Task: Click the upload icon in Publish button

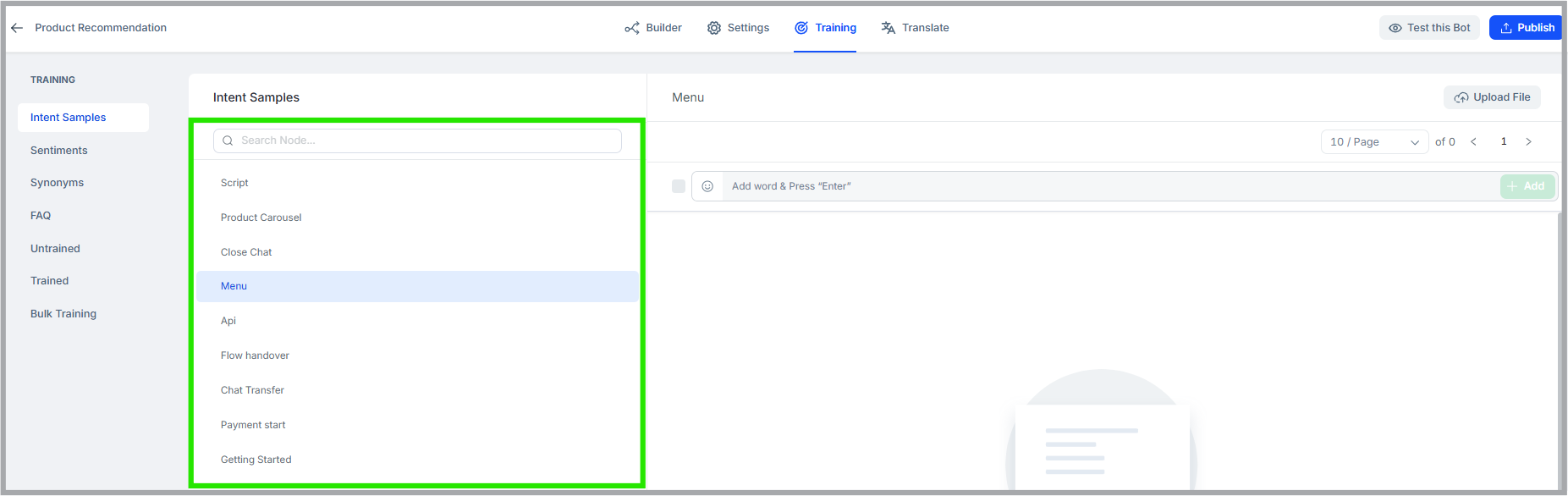Action: click(1506, 28)
